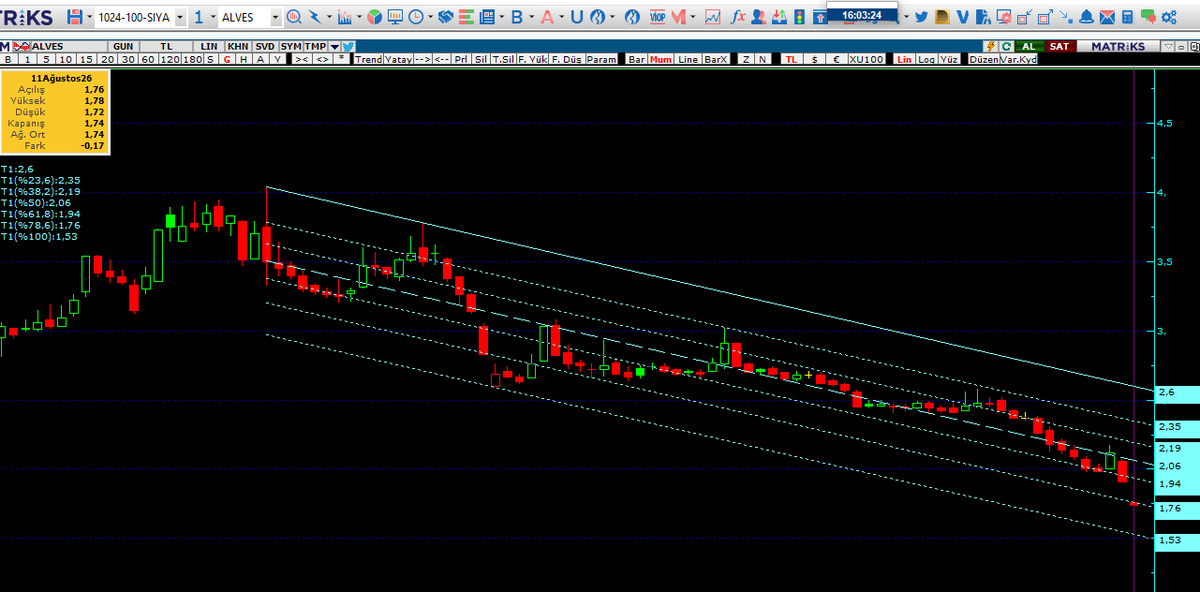The height and width of the screenshot is (592, 1200).
Task: Open the VIOP icon
Action: click(657, 17)
